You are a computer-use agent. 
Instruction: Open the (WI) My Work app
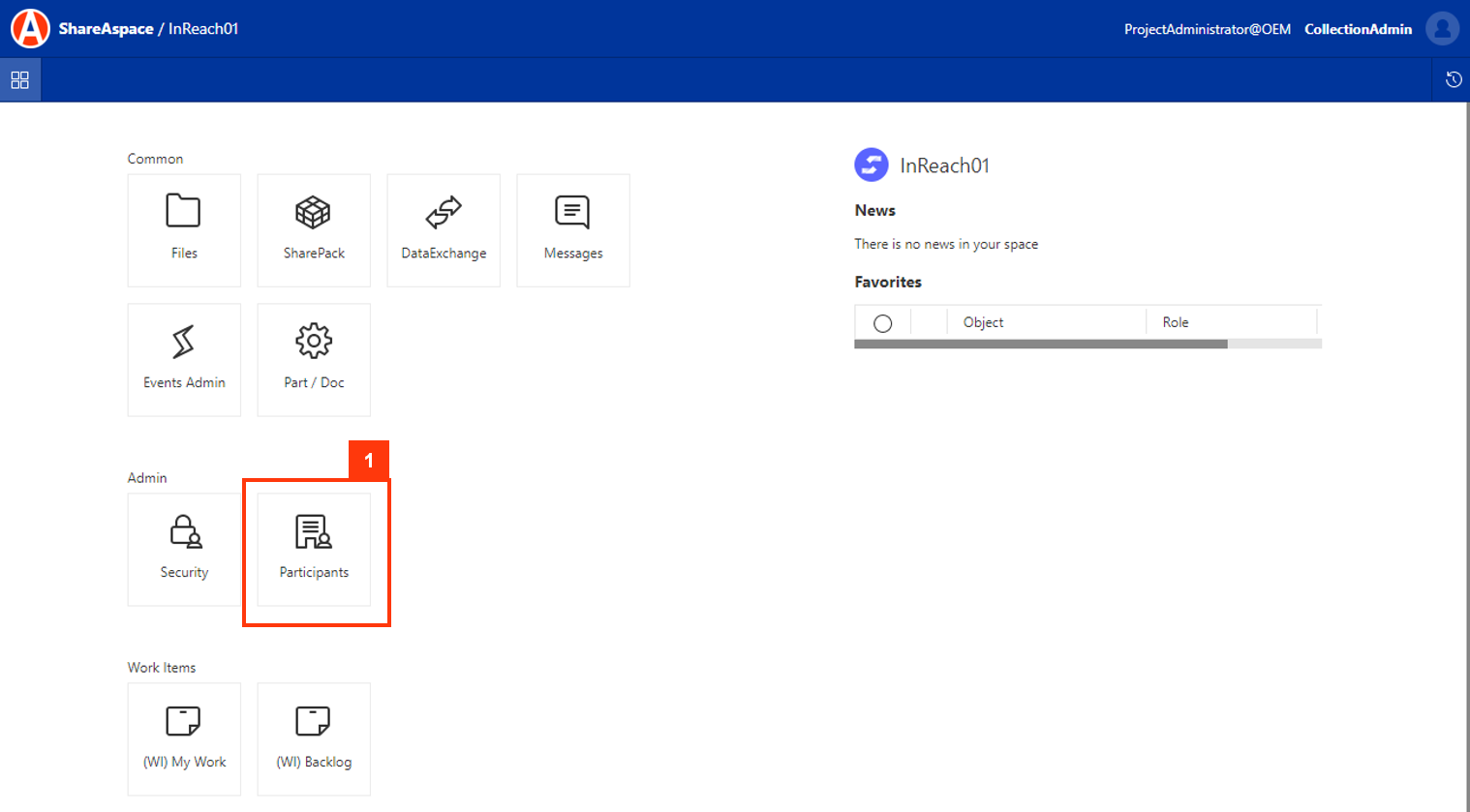(x=184, y=738)
